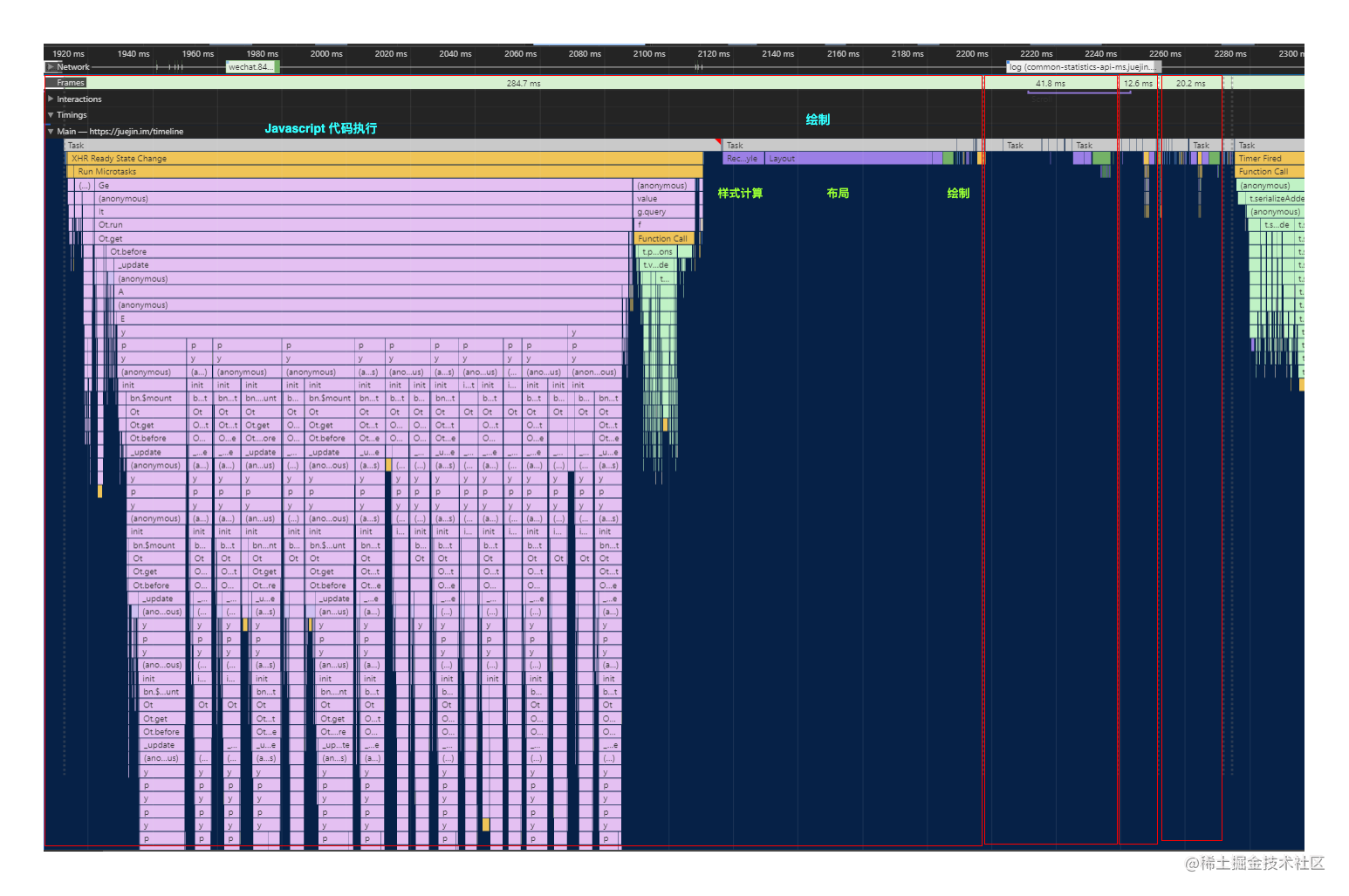The image size is (1349, 896).
Task: Select the t.serializeAdde block
Action: click(1276, 199)
